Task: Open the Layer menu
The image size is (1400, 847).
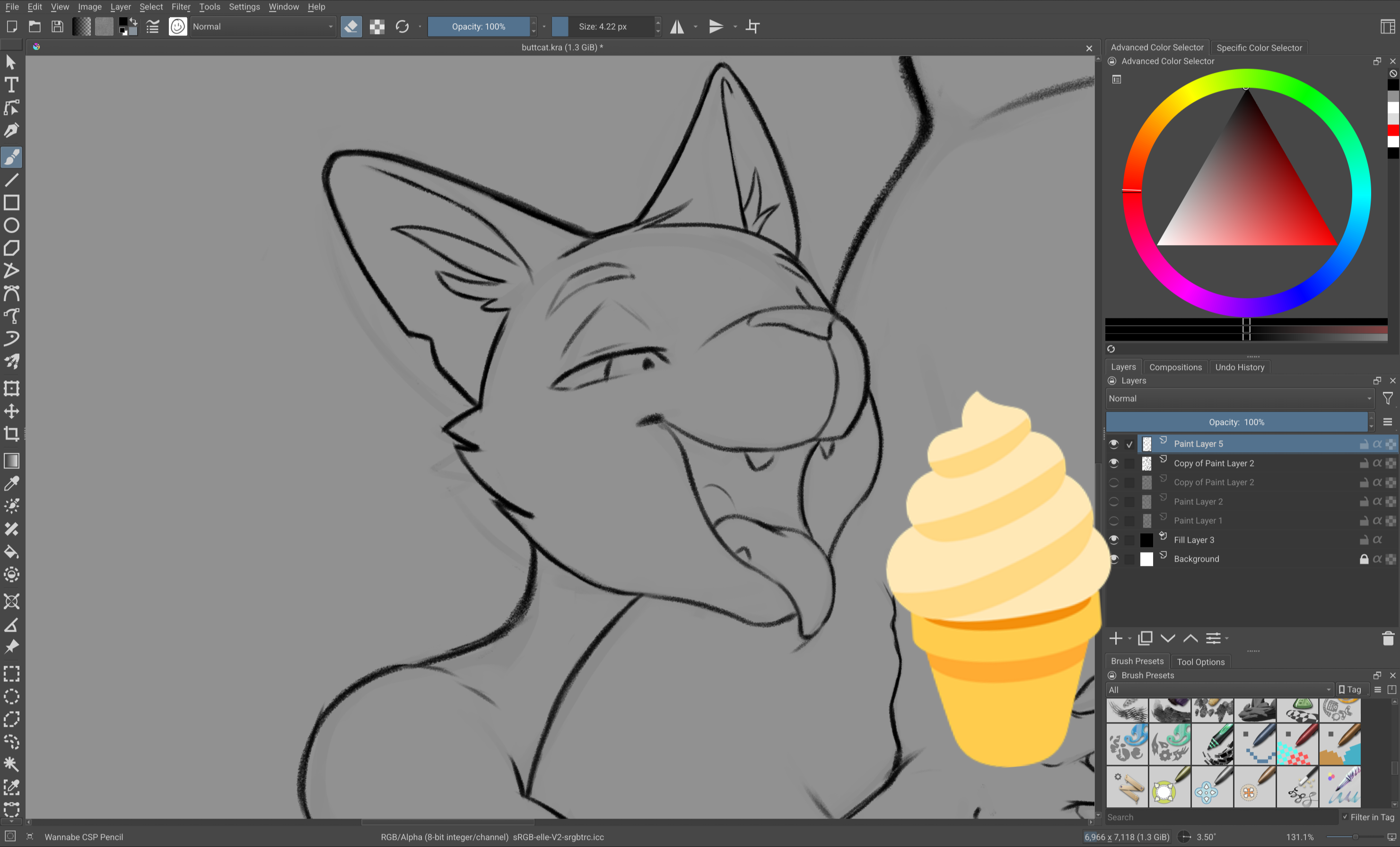Action: (x=121, y=7)
